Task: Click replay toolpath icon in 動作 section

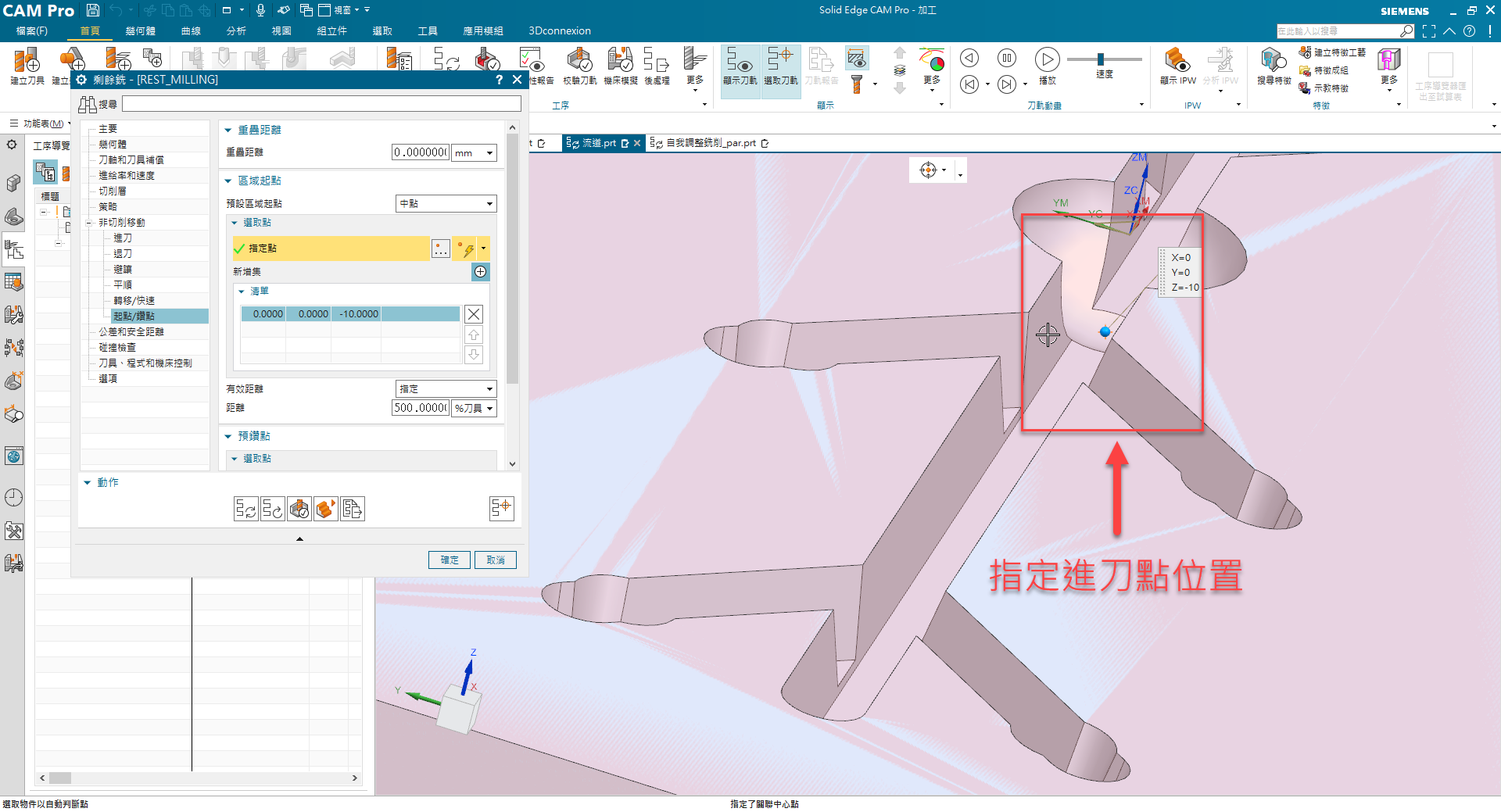Action: pyautogui.click(x=272, y=510)
